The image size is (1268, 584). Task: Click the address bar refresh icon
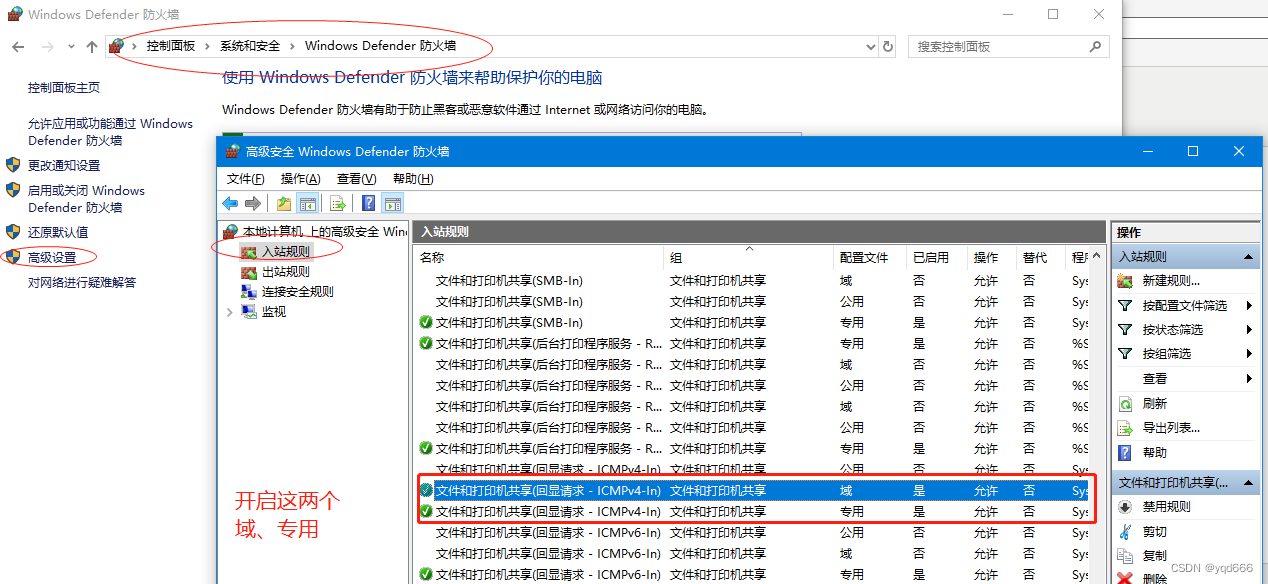pos(888,46)
